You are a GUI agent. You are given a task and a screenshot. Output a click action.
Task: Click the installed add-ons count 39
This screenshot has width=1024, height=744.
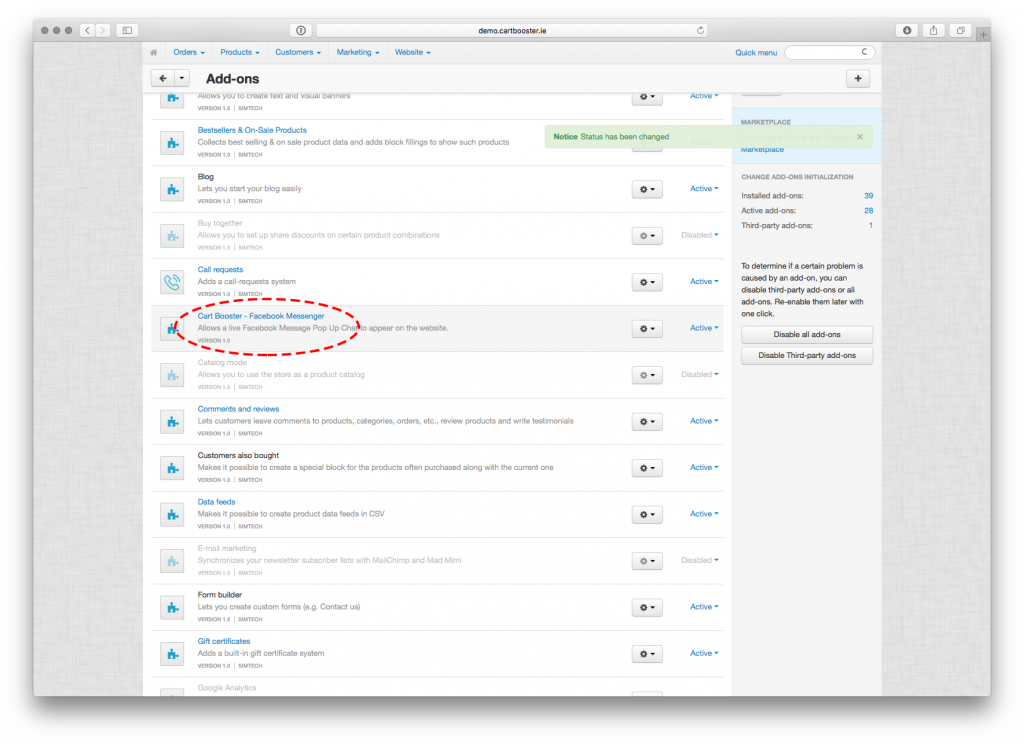point(869,195)
